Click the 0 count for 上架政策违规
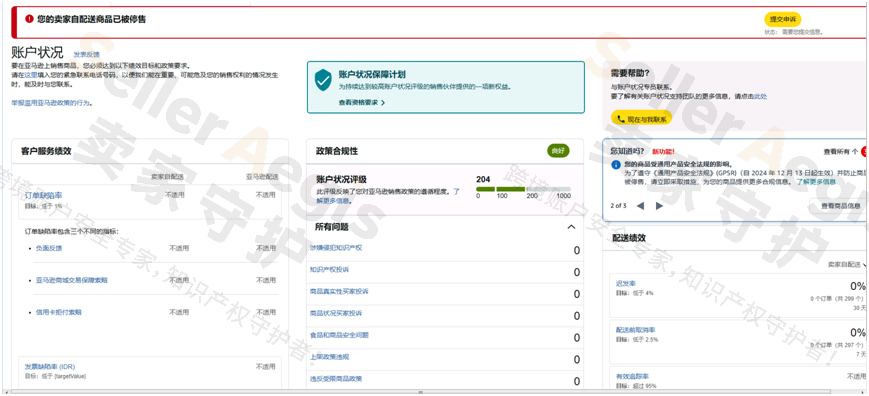869x396 pixels. pos(576,360)
